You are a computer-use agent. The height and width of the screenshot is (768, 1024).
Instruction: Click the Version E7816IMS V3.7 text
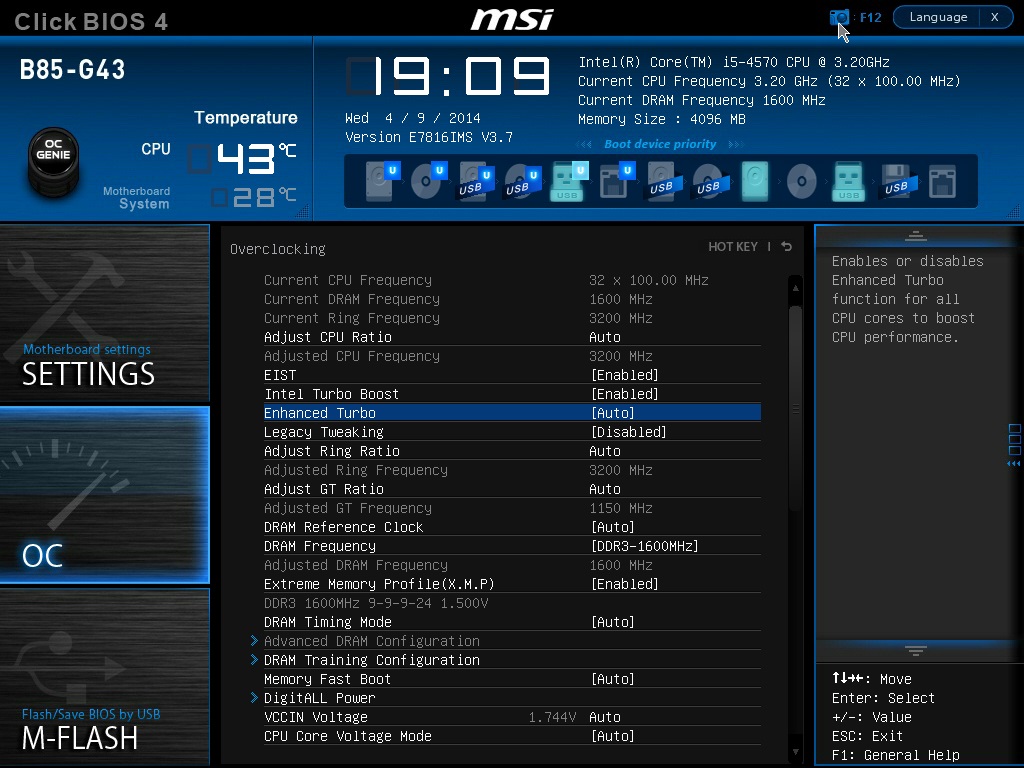(429, 137)
